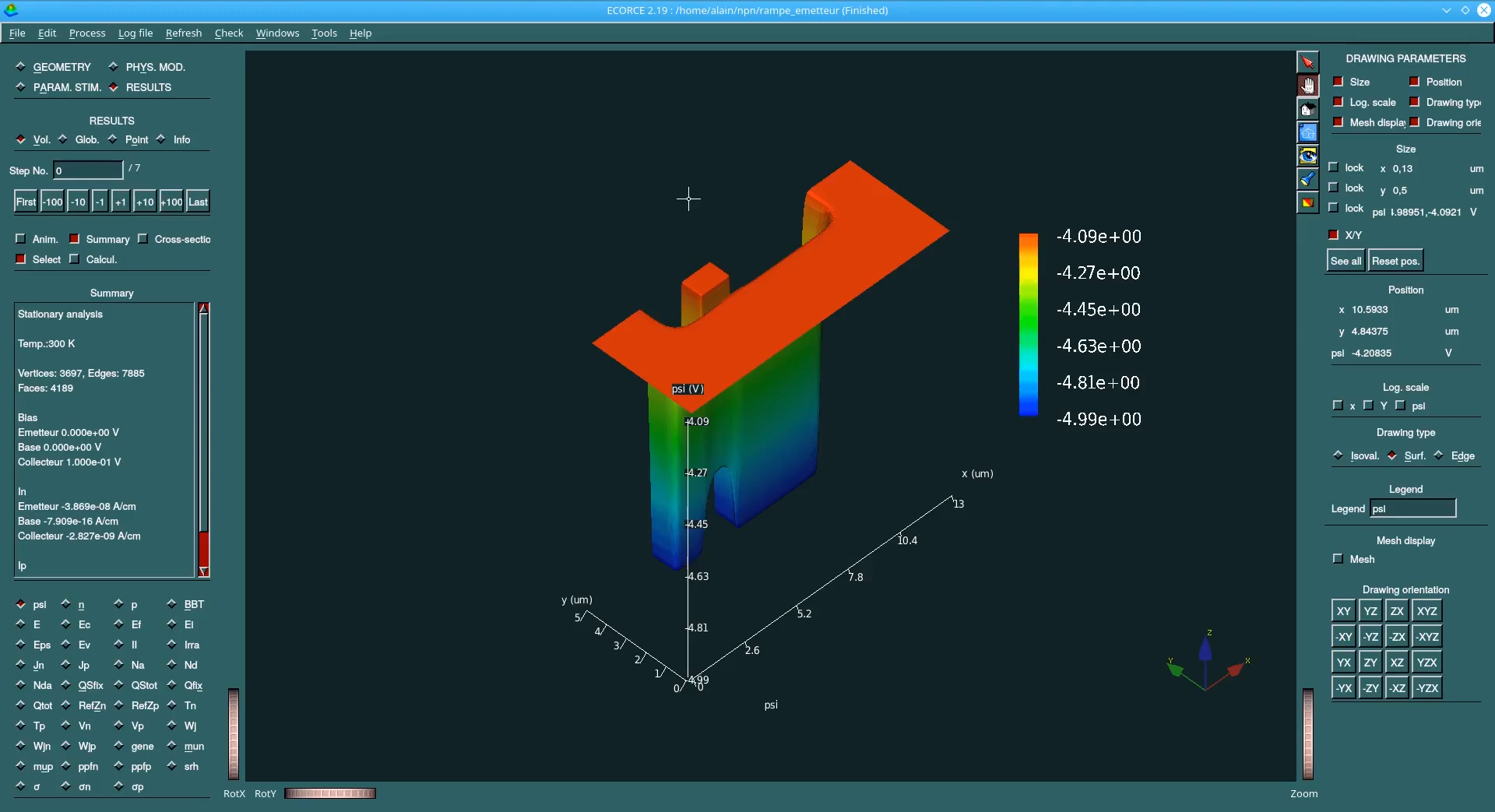
Task: Open the Tools menu
Action: point(324,33)
